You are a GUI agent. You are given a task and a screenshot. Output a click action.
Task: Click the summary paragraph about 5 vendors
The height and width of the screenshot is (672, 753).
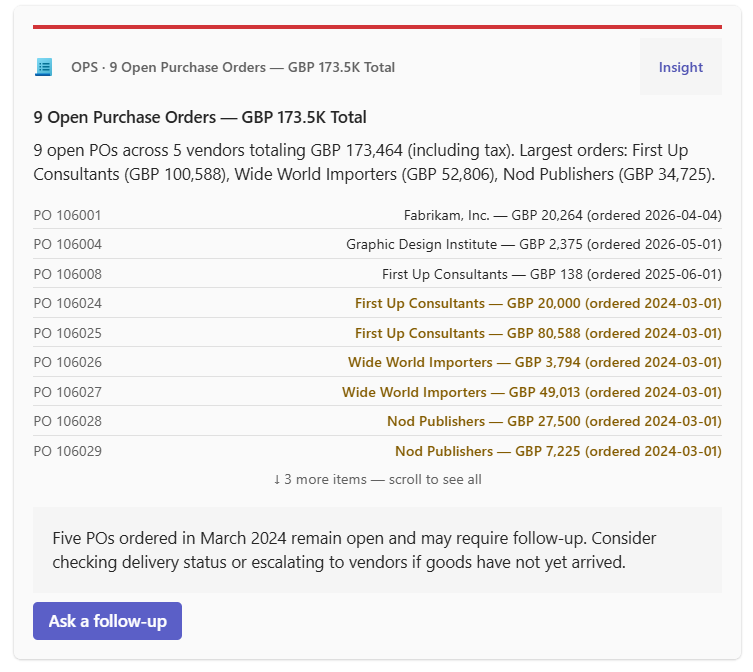point(374,162)
